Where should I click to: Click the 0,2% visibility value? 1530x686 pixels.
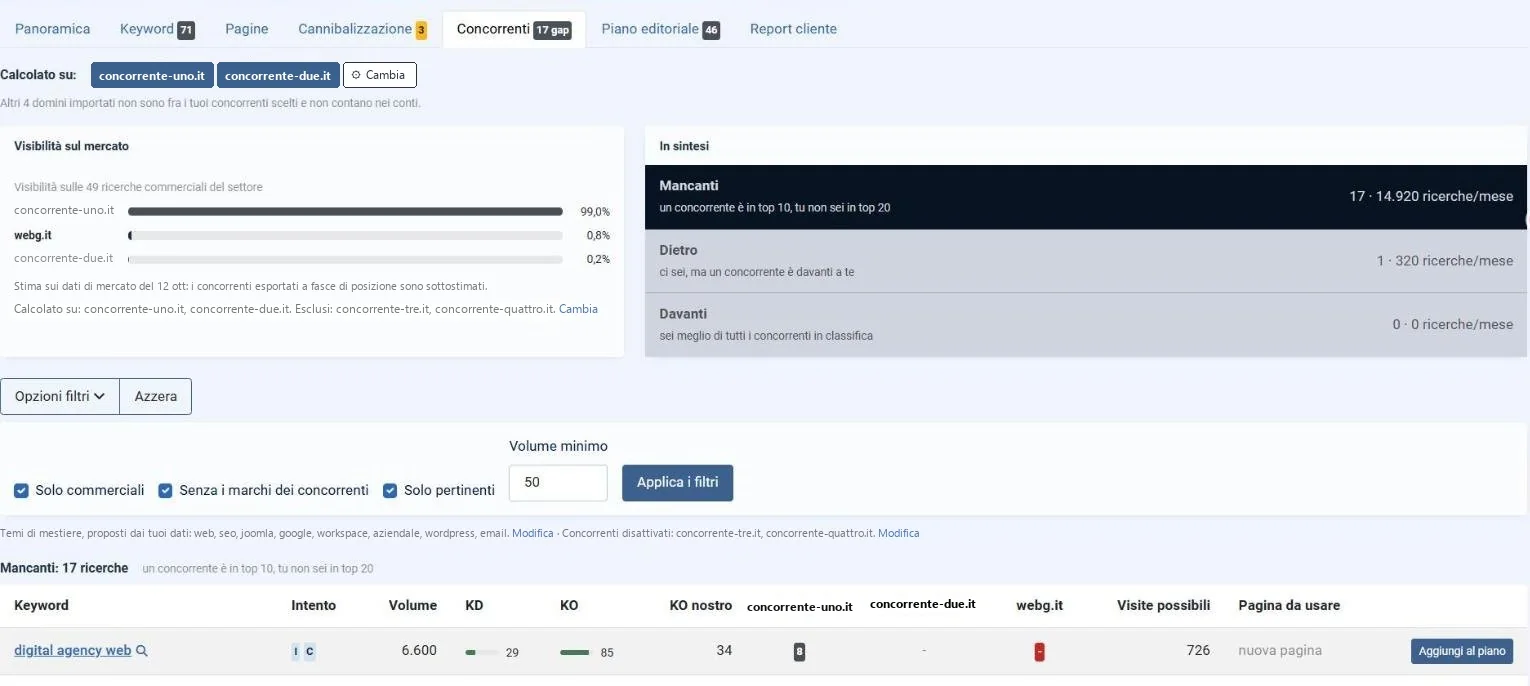[x=598, y=259]
